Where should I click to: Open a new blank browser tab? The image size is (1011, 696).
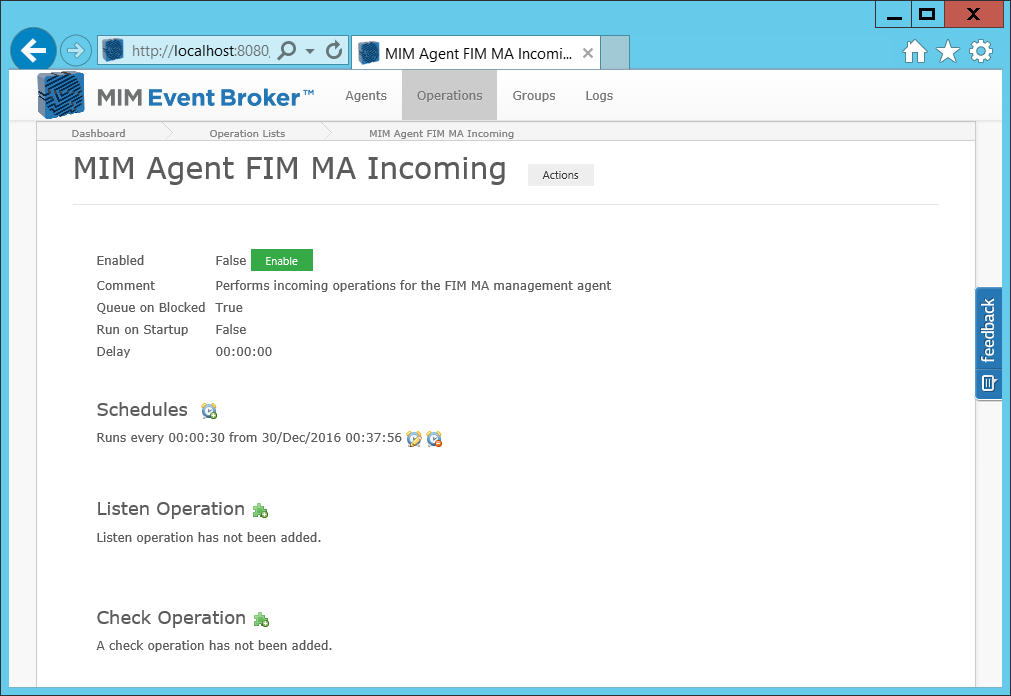(x=614, y=53)
